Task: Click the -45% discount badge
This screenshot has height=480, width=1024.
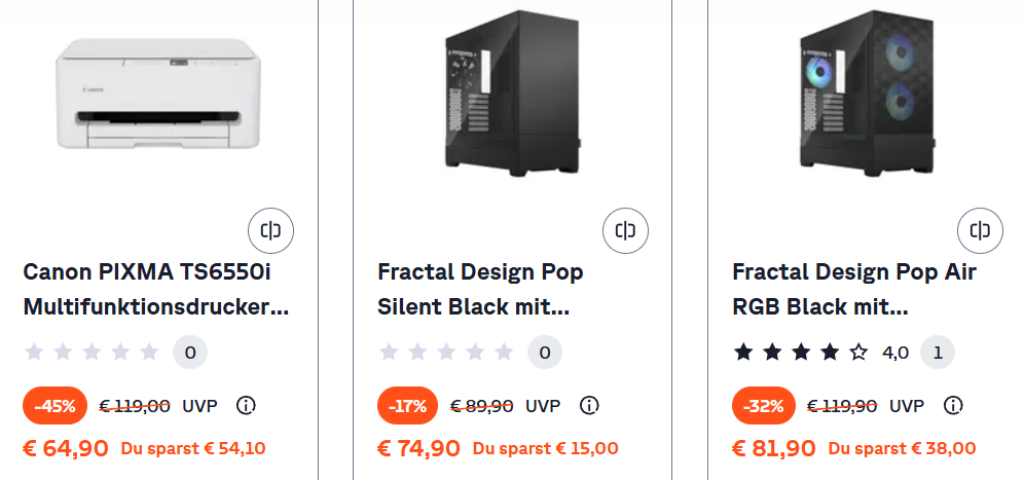Action: pyautogui.click(x=55, y=405)
